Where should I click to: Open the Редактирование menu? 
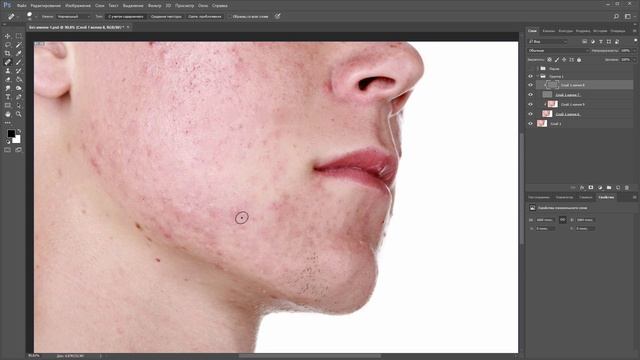[x=46, y=6]
